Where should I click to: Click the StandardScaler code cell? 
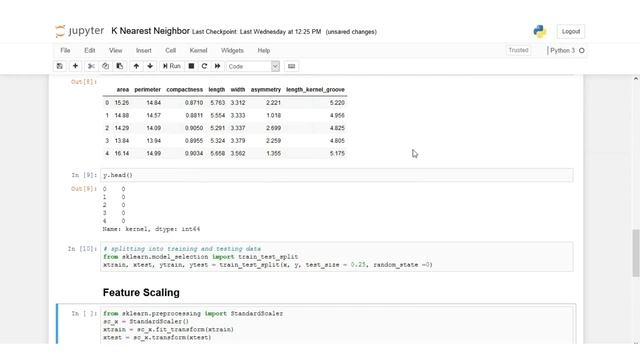click(336, 325)
